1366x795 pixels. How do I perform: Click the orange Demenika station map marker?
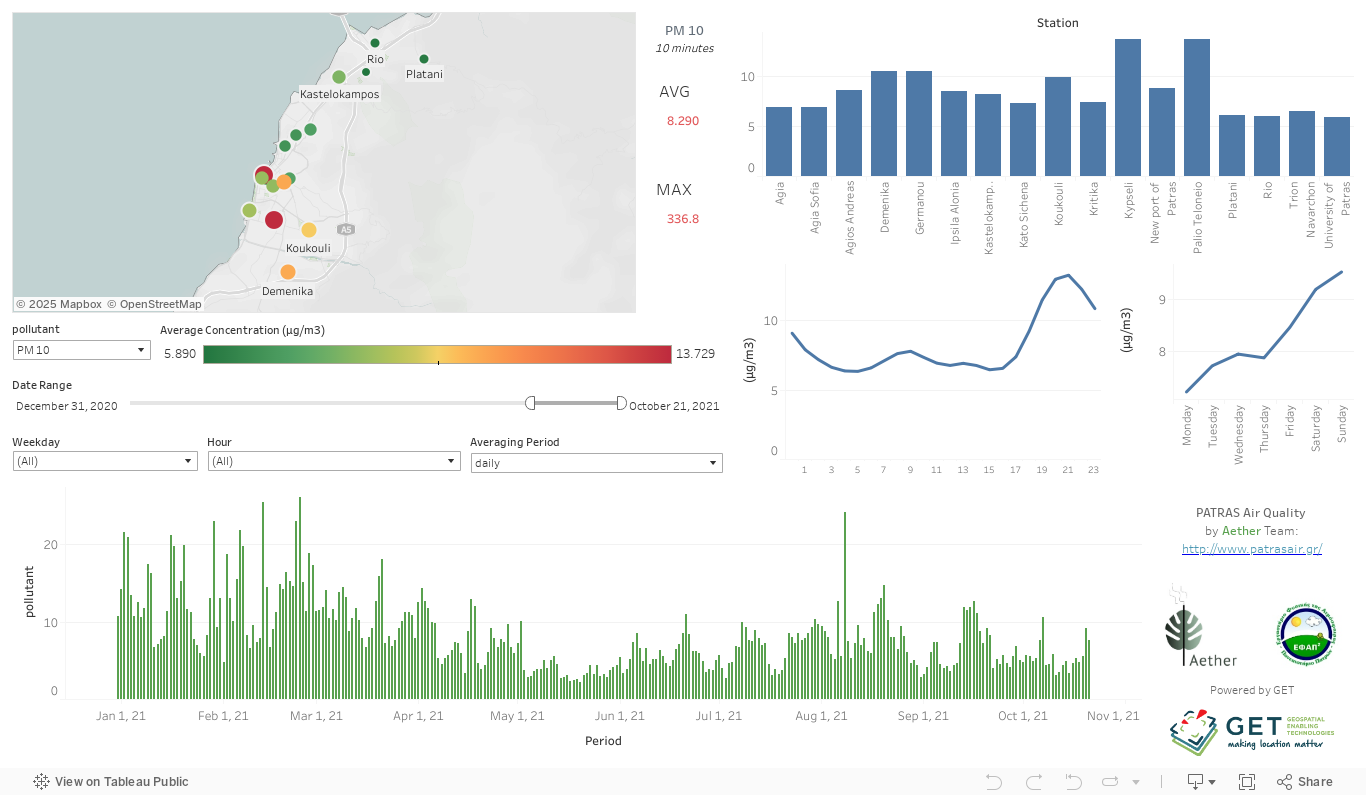(288, 272)
